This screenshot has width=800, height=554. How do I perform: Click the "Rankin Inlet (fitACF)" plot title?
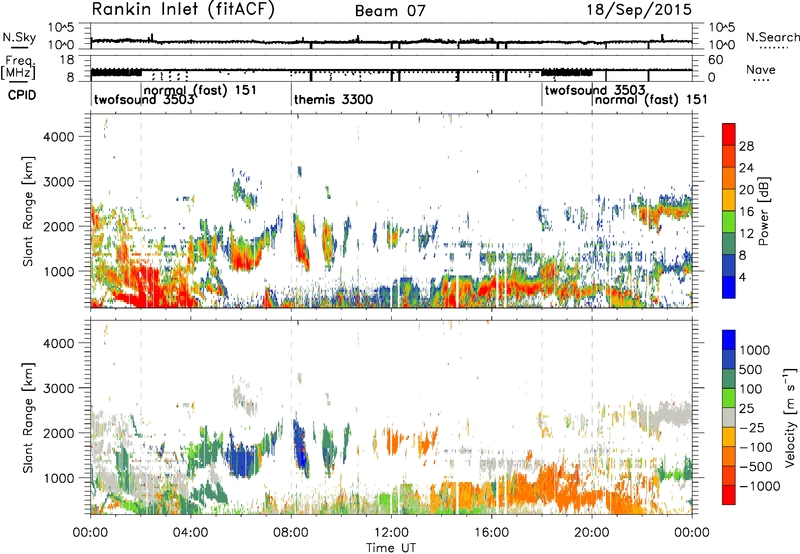(183, 10)
